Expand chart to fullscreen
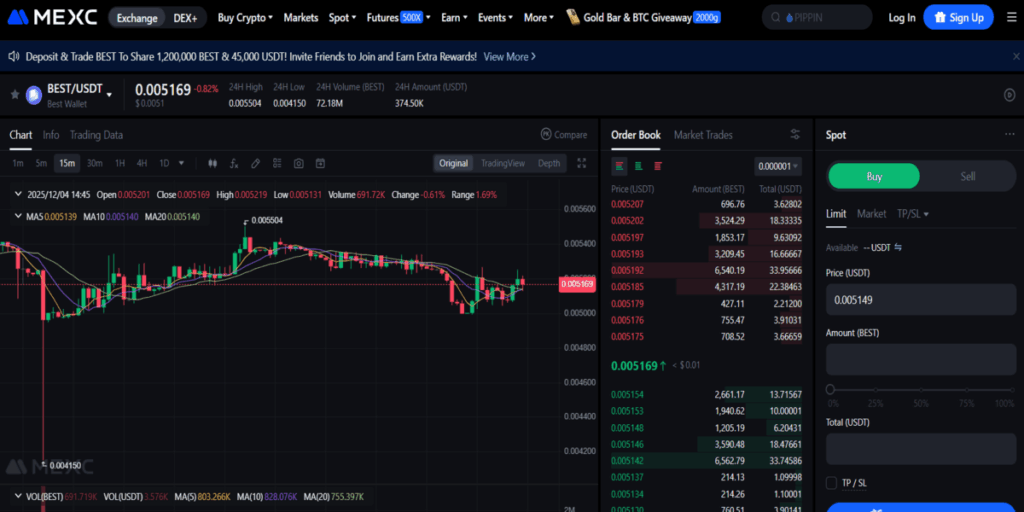This screenshot has width=1024, height=512. (581, 163)
